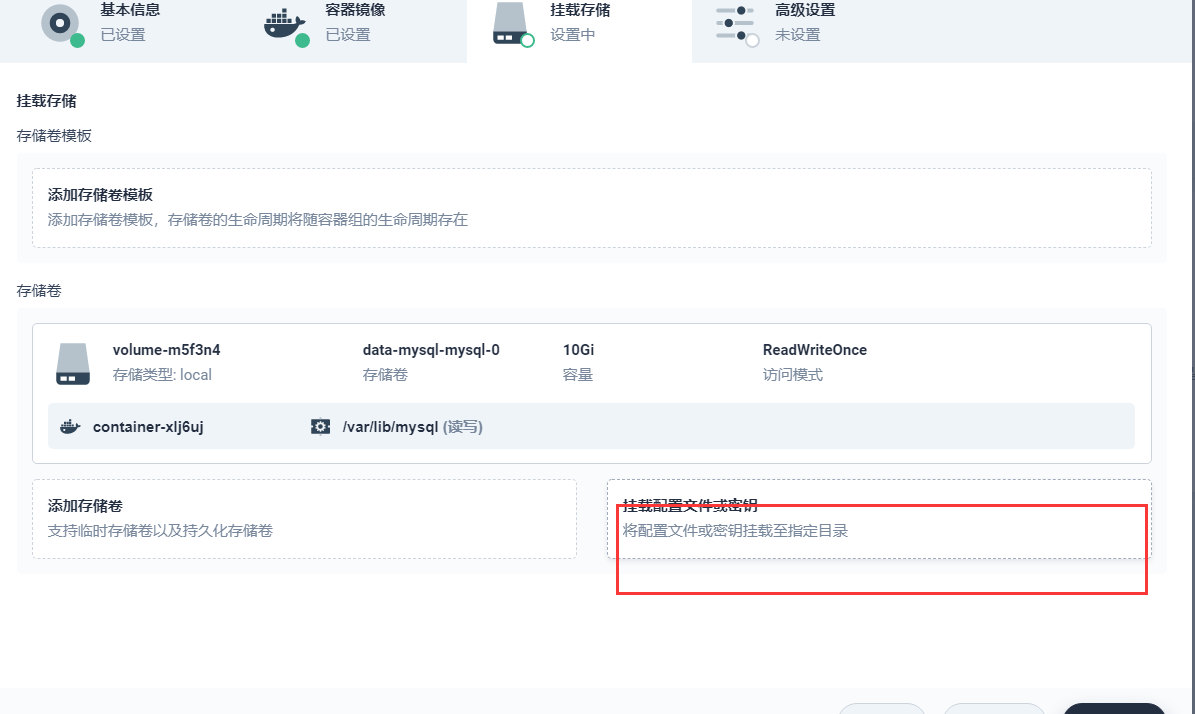Screen dimensions: 1195x714
Task: Go to the 高级设置 tab label
Action: tap(805, 11)
